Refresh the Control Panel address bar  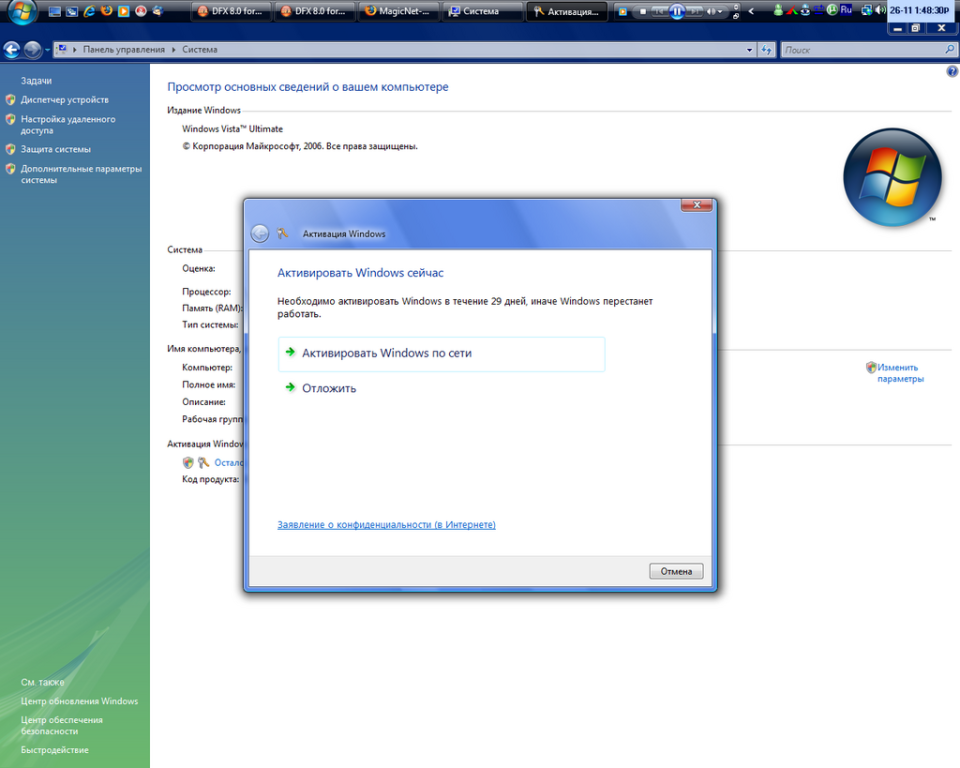767,50
